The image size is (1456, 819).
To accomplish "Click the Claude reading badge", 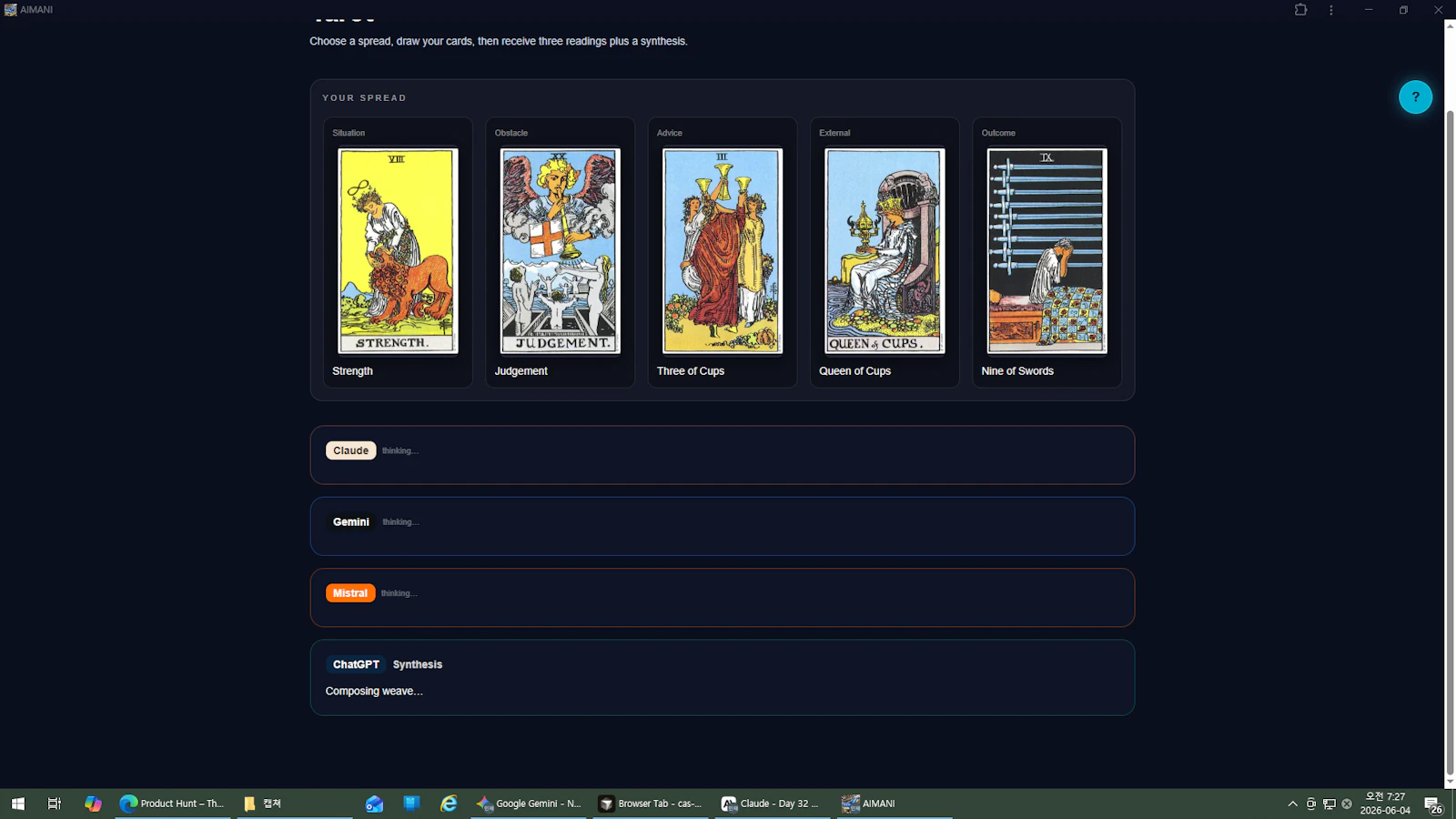I will tap(351, 450).
